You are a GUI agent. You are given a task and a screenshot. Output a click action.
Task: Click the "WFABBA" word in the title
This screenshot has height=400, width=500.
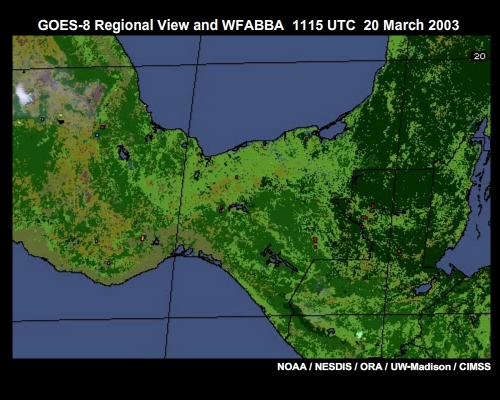pyautogui.click(x=253, y=25)
